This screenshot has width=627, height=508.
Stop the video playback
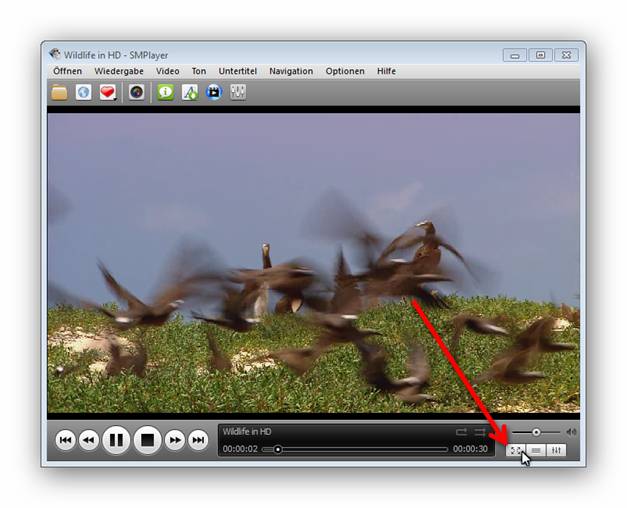coord(147,440)
